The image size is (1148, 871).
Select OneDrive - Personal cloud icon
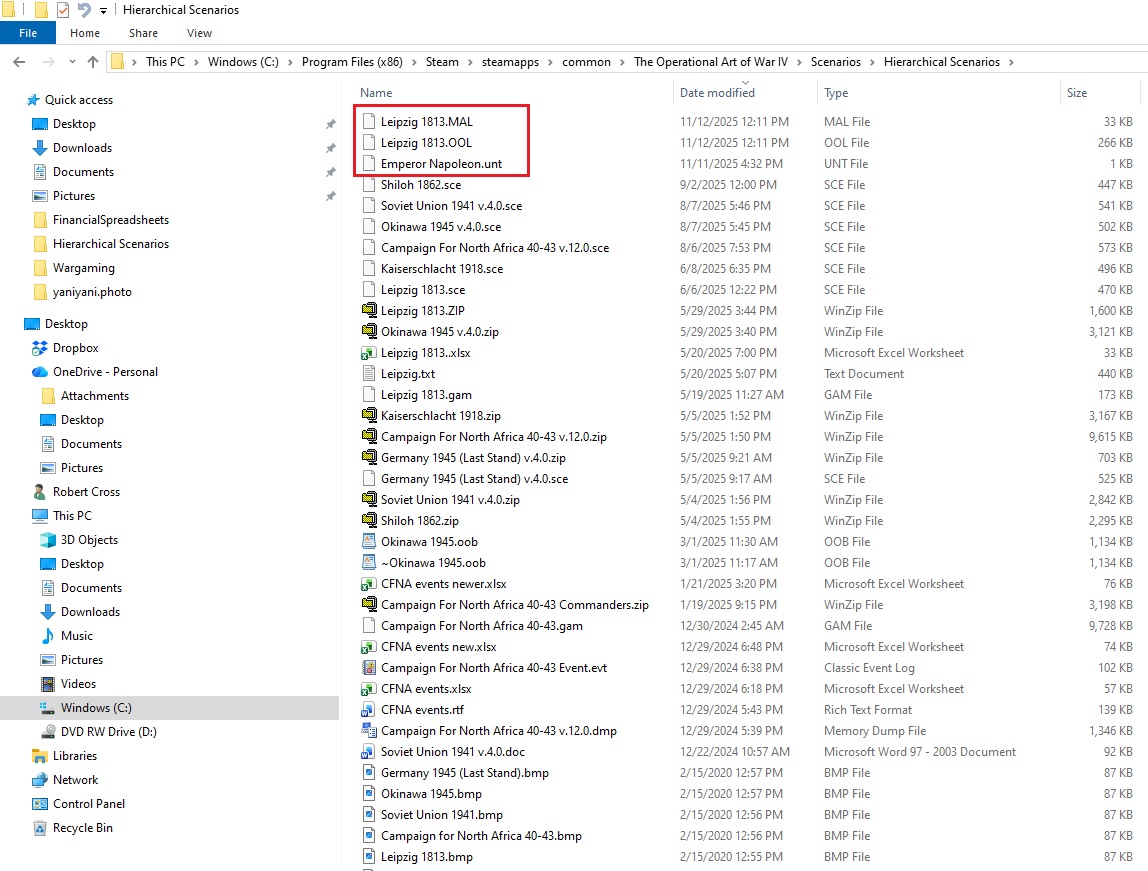[x=40, y=372]
